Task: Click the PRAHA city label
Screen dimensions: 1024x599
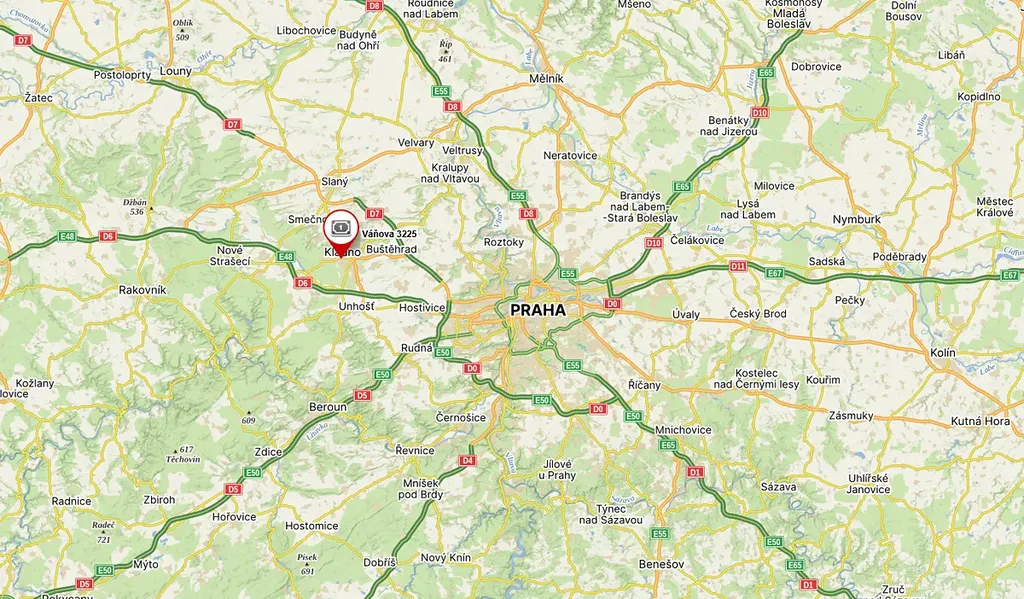Action: pyautogui.click(x=538, y=310)
